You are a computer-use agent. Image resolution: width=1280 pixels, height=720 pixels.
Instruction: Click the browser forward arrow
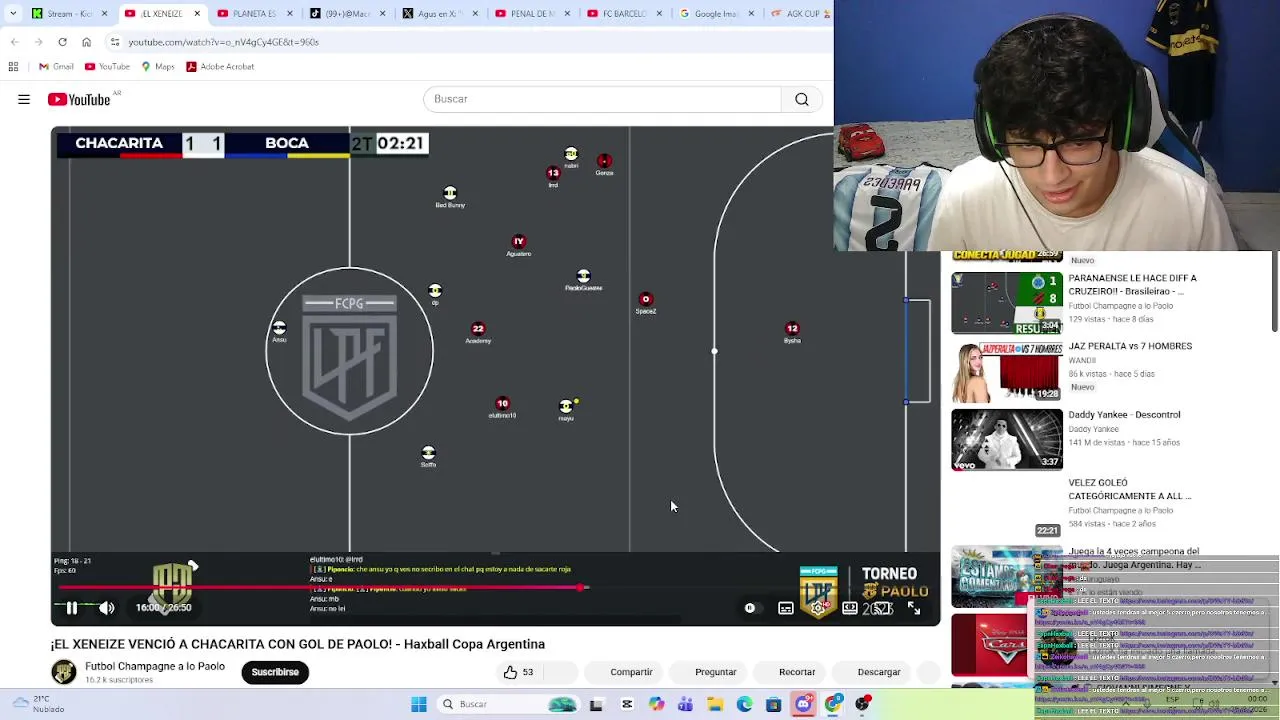39,42
